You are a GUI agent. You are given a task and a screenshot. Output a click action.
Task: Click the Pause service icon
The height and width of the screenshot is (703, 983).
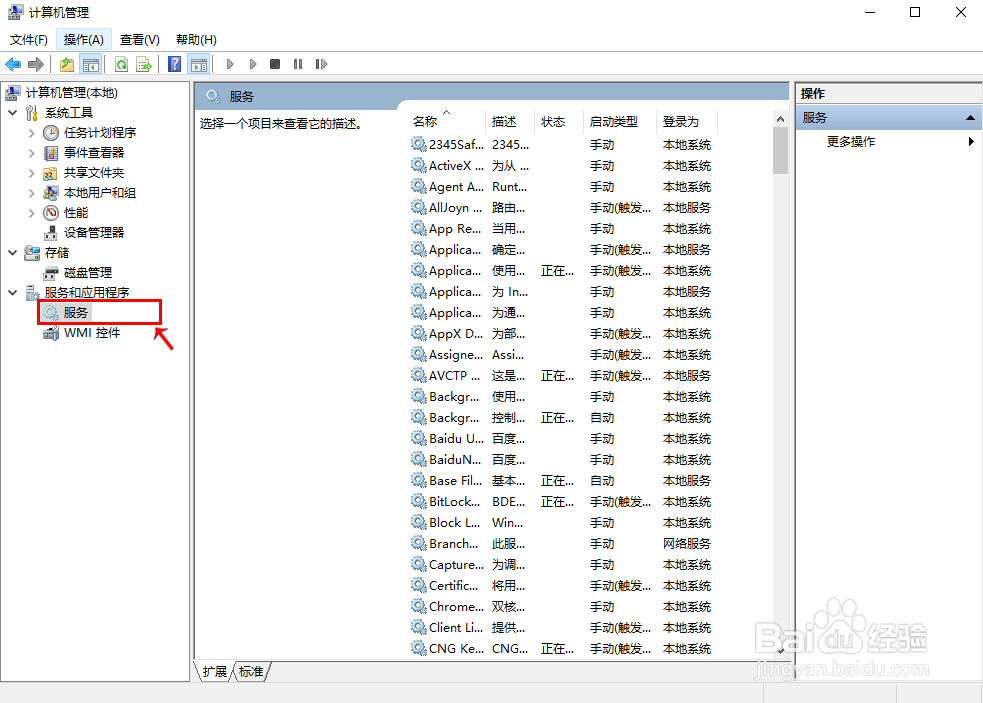pyautogui.click(x=298, y=64)
